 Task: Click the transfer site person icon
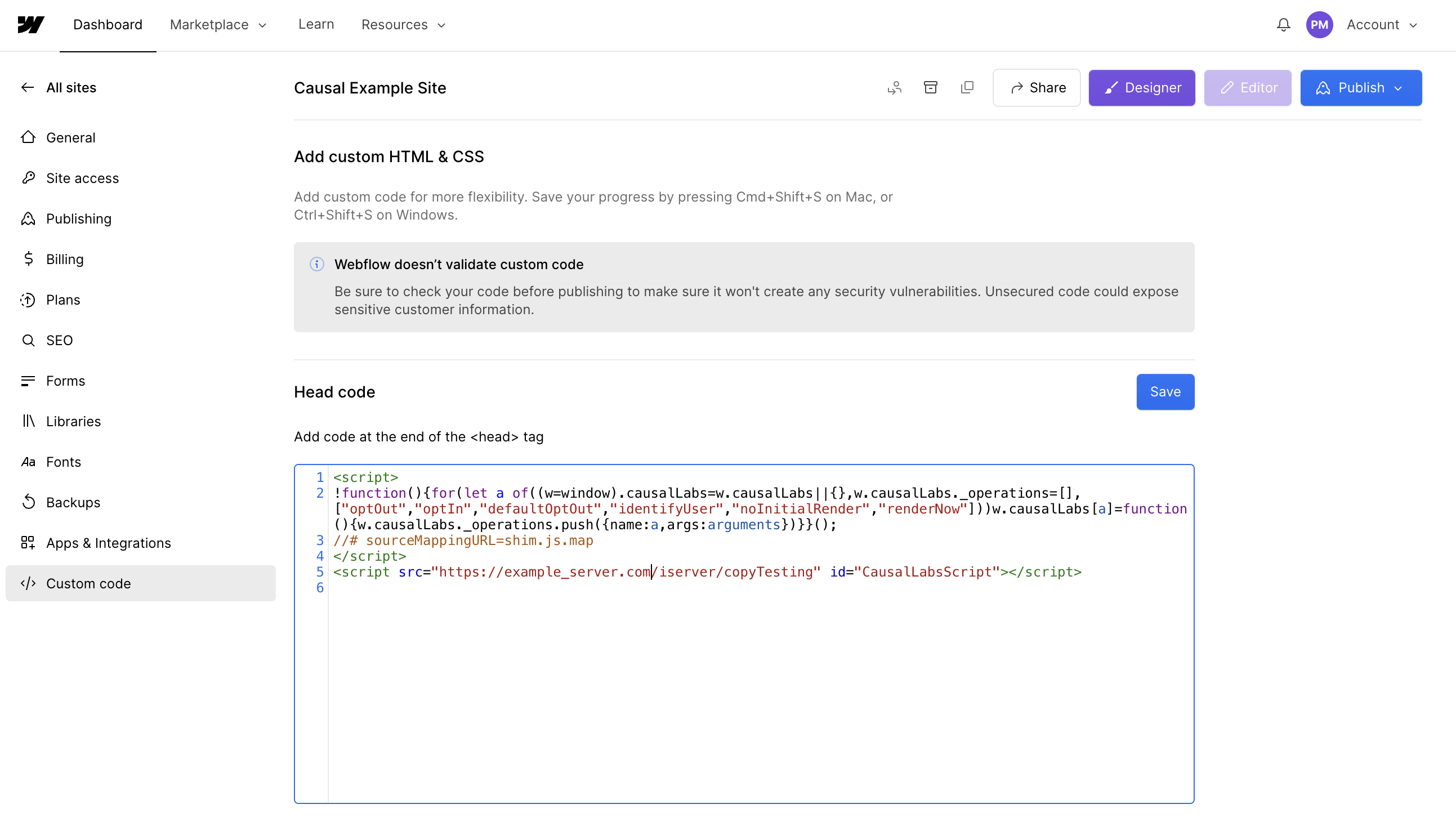894,88
